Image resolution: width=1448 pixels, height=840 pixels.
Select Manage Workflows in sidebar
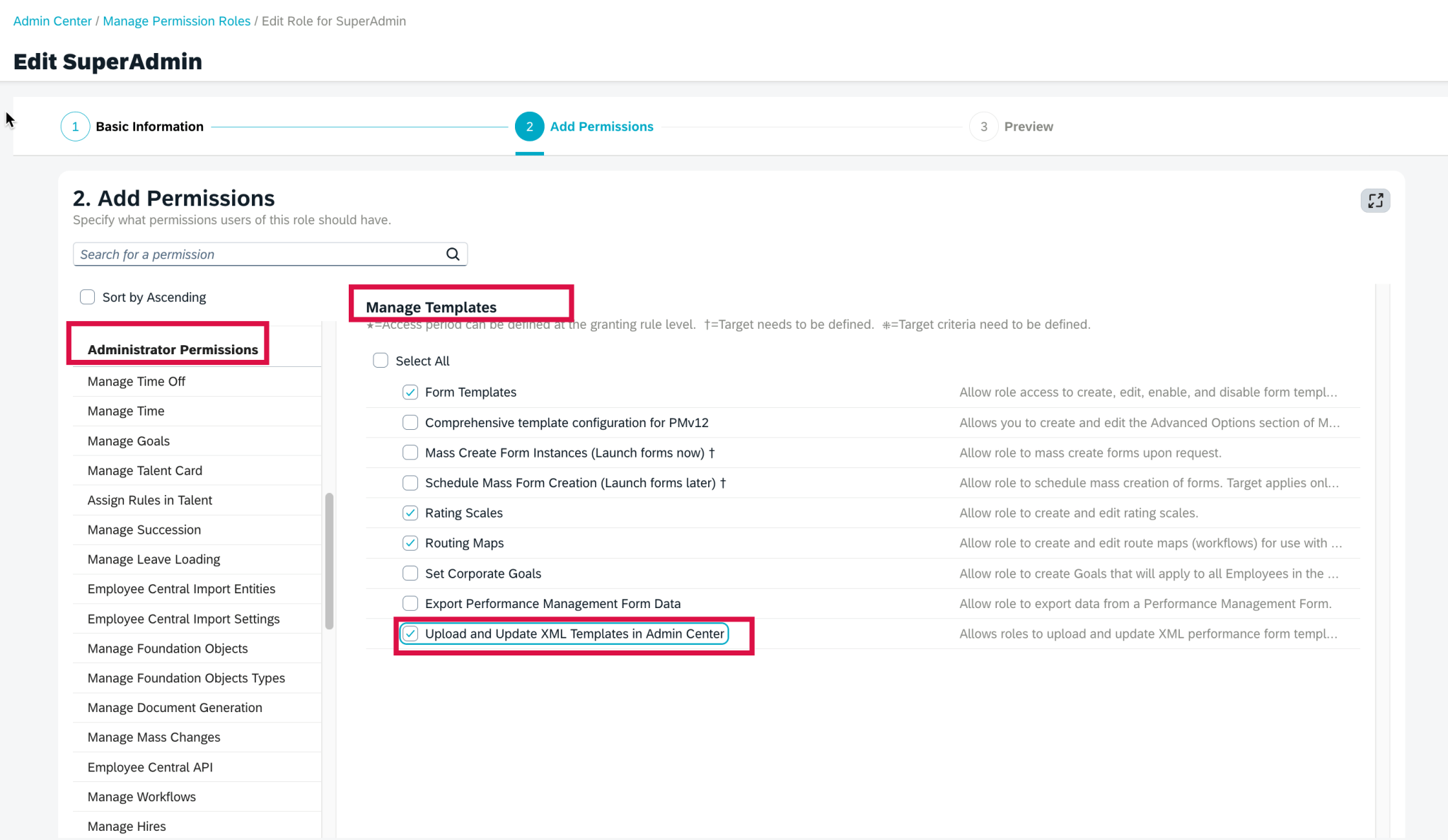[x=141, y=796]
